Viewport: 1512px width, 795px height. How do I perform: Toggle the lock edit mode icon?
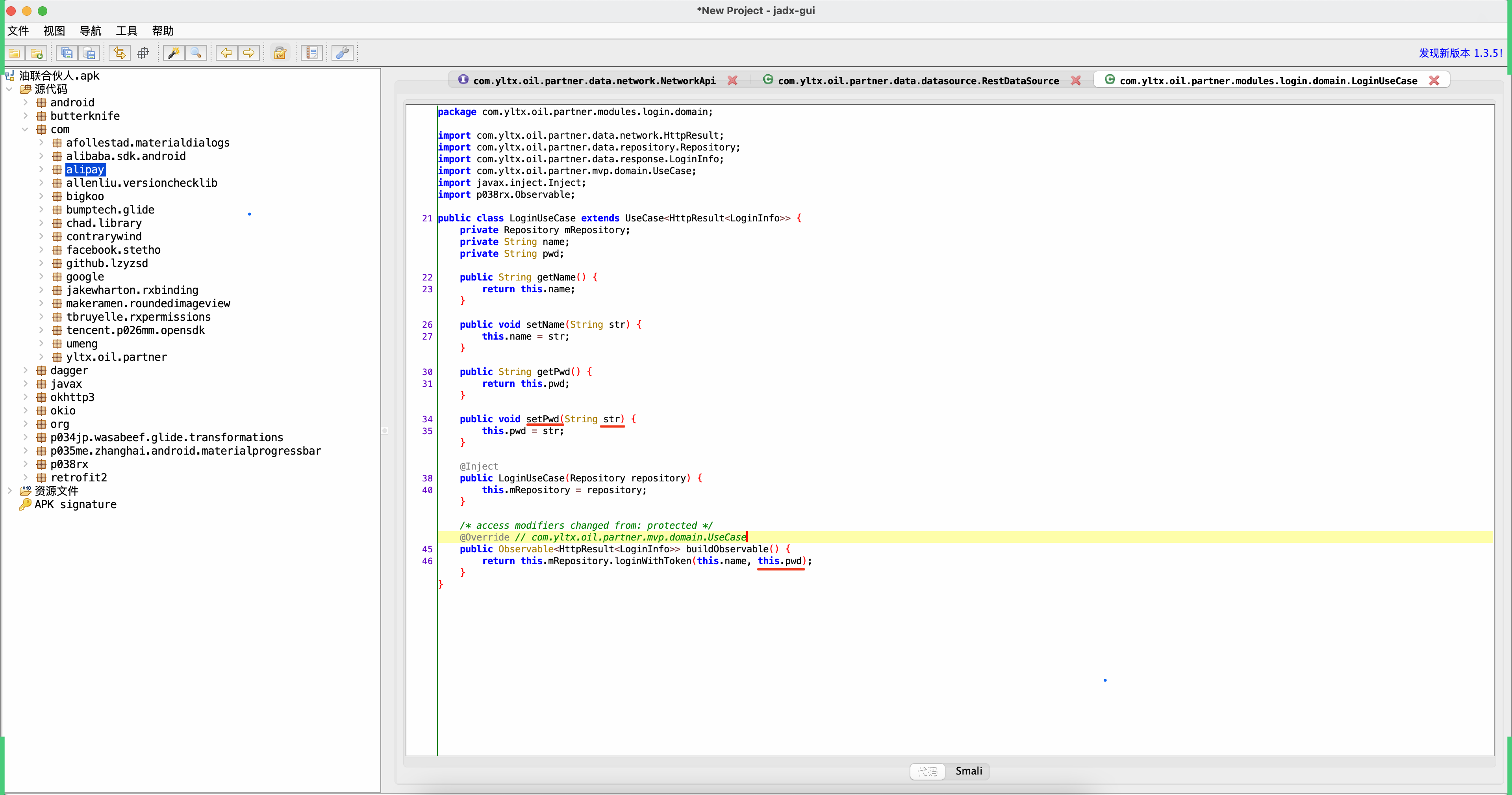tap(280, 53)
